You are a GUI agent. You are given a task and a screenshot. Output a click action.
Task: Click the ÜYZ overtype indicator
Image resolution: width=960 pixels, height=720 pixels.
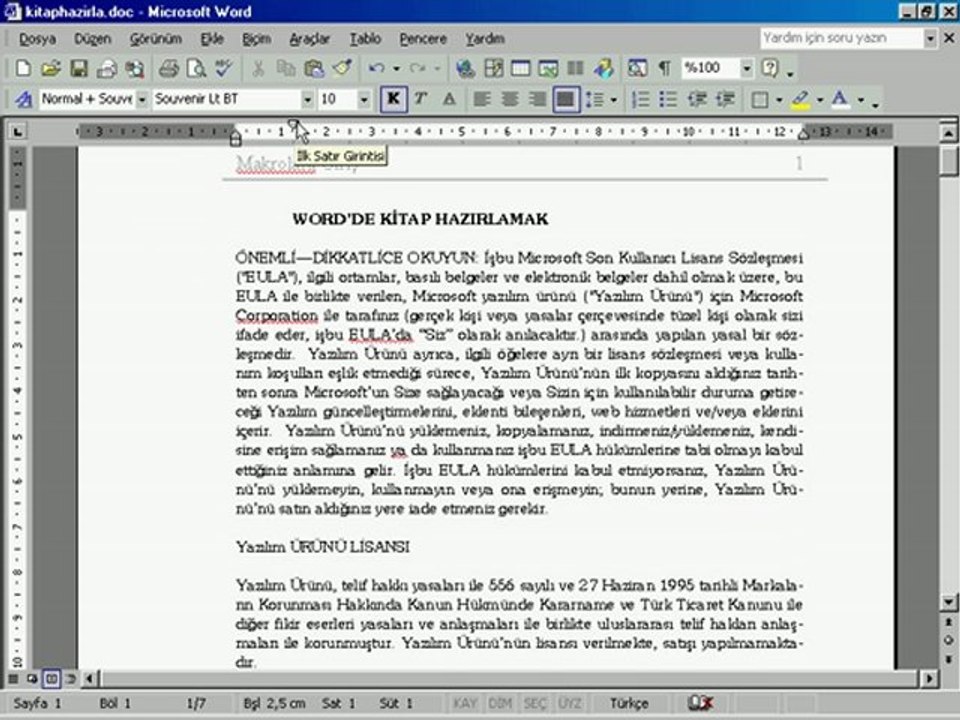[x=569, y=703]
